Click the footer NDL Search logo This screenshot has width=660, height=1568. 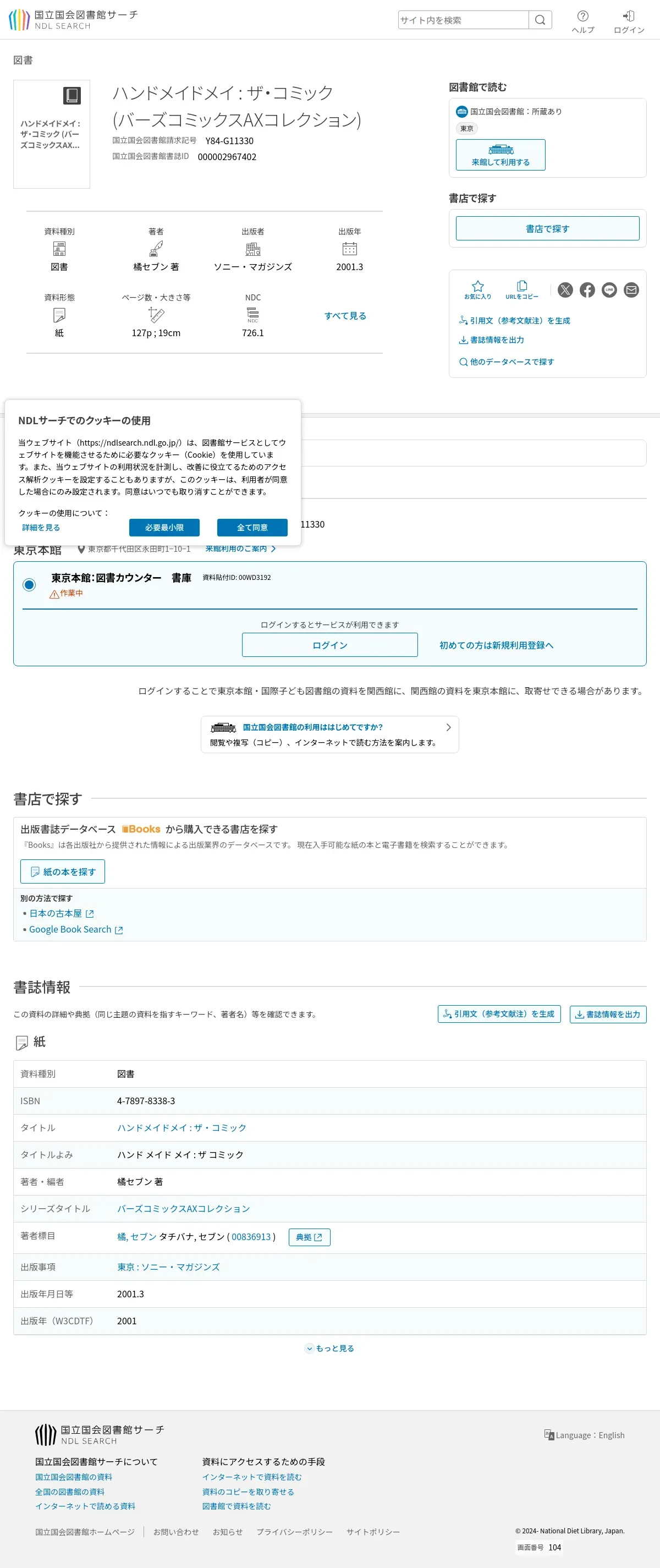pyautogui.click(x=100, y=1434)
